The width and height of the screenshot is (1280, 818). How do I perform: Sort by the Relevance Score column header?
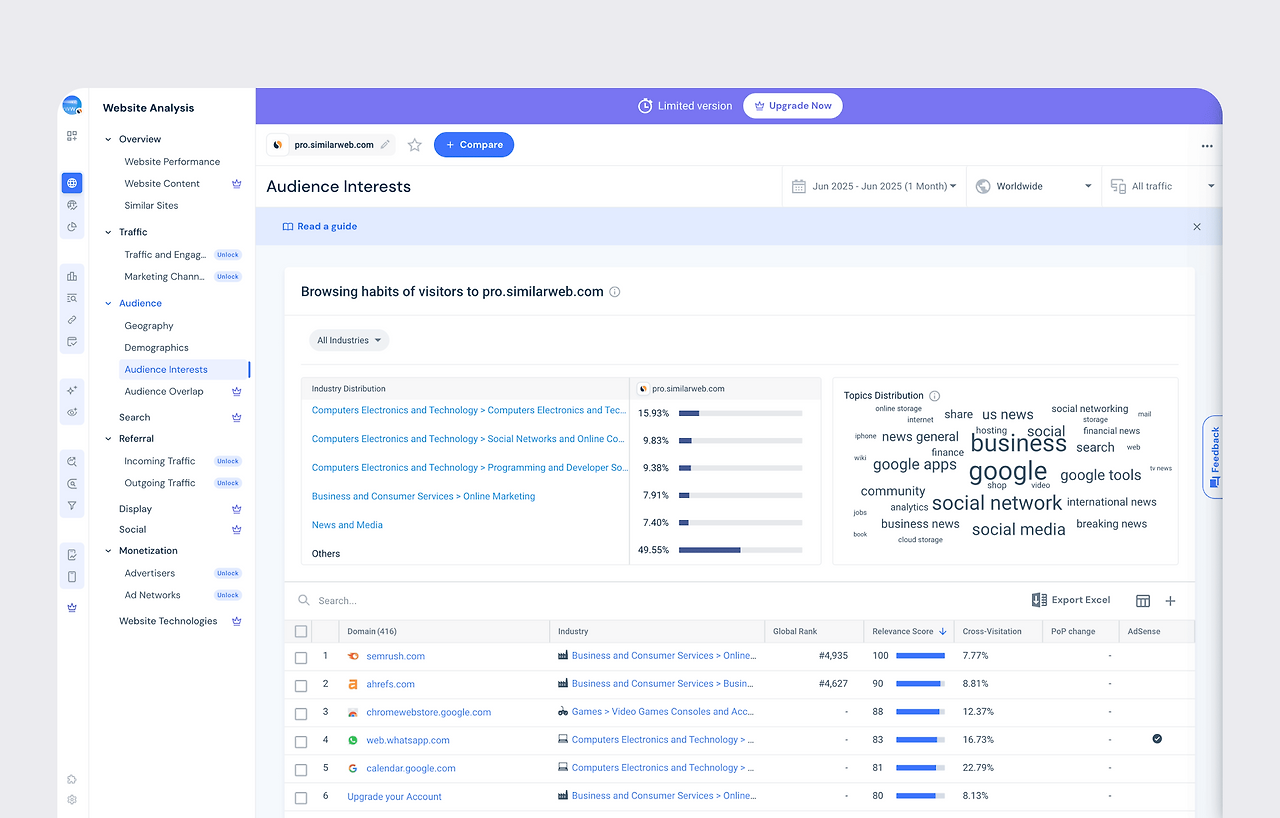pyautogui.click(x=909, y=632)
